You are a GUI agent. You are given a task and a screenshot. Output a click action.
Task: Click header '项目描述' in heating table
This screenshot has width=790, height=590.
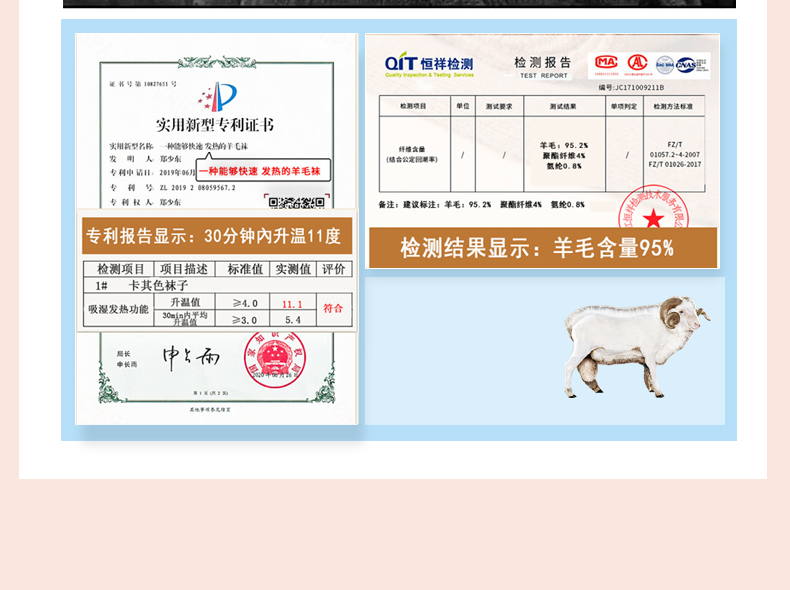tap(184, 269)
